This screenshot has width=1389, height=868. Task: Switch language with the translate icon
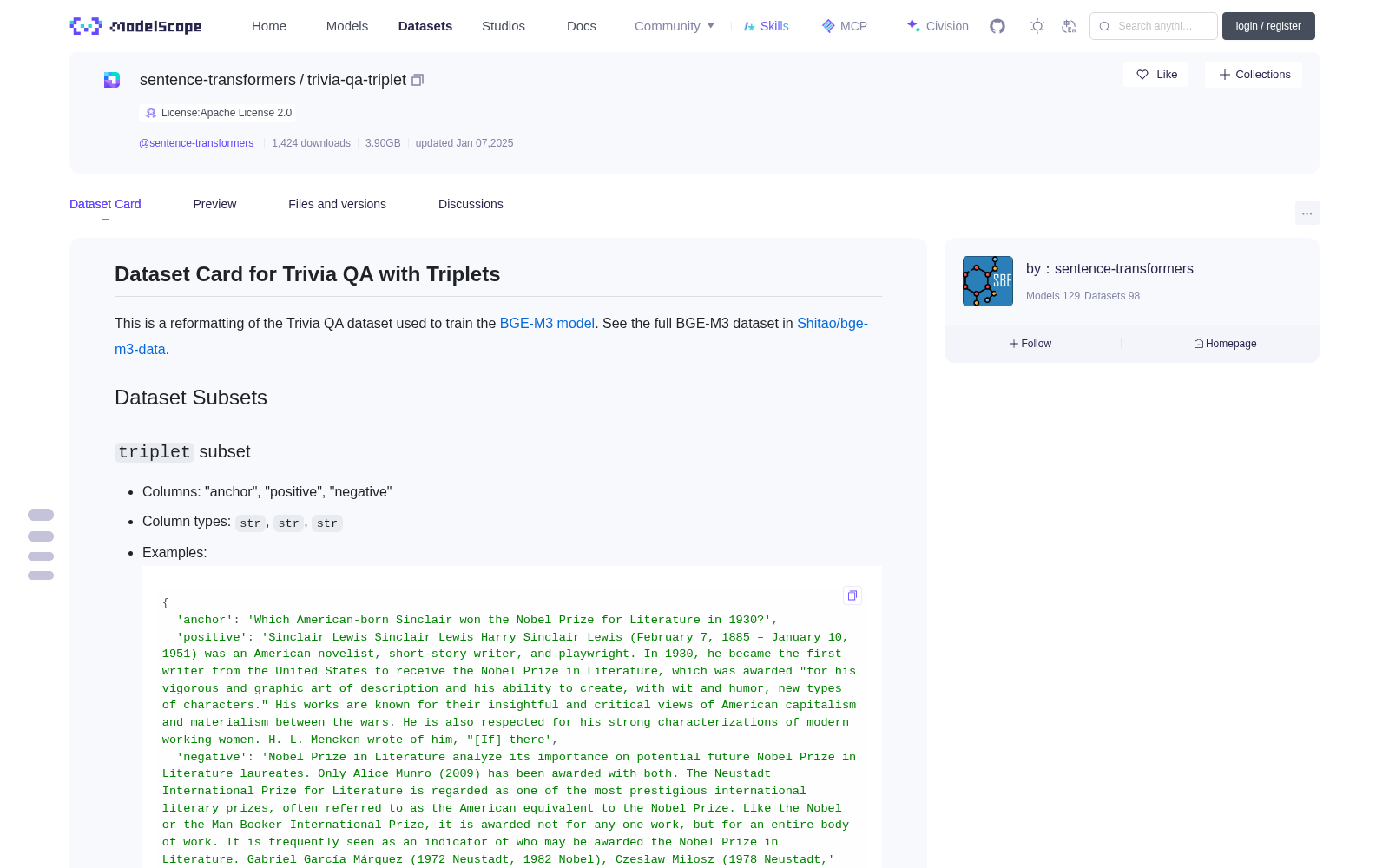[x=1069, y=26]
